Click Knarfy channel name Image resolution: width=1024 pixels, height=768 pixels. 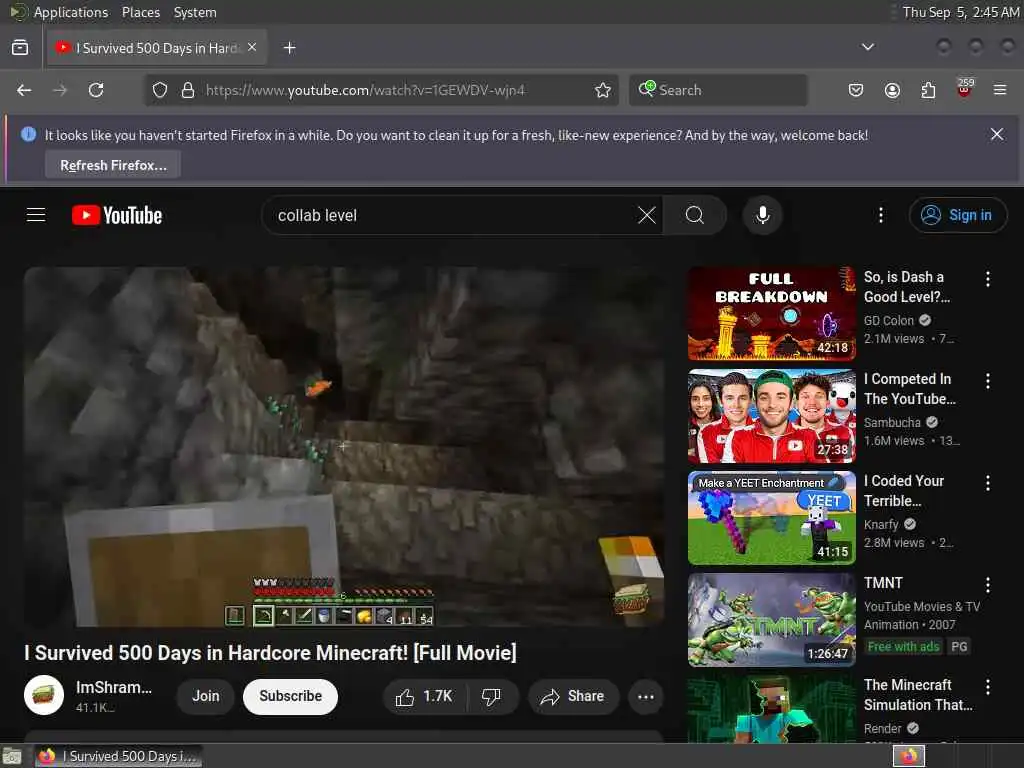881,524
